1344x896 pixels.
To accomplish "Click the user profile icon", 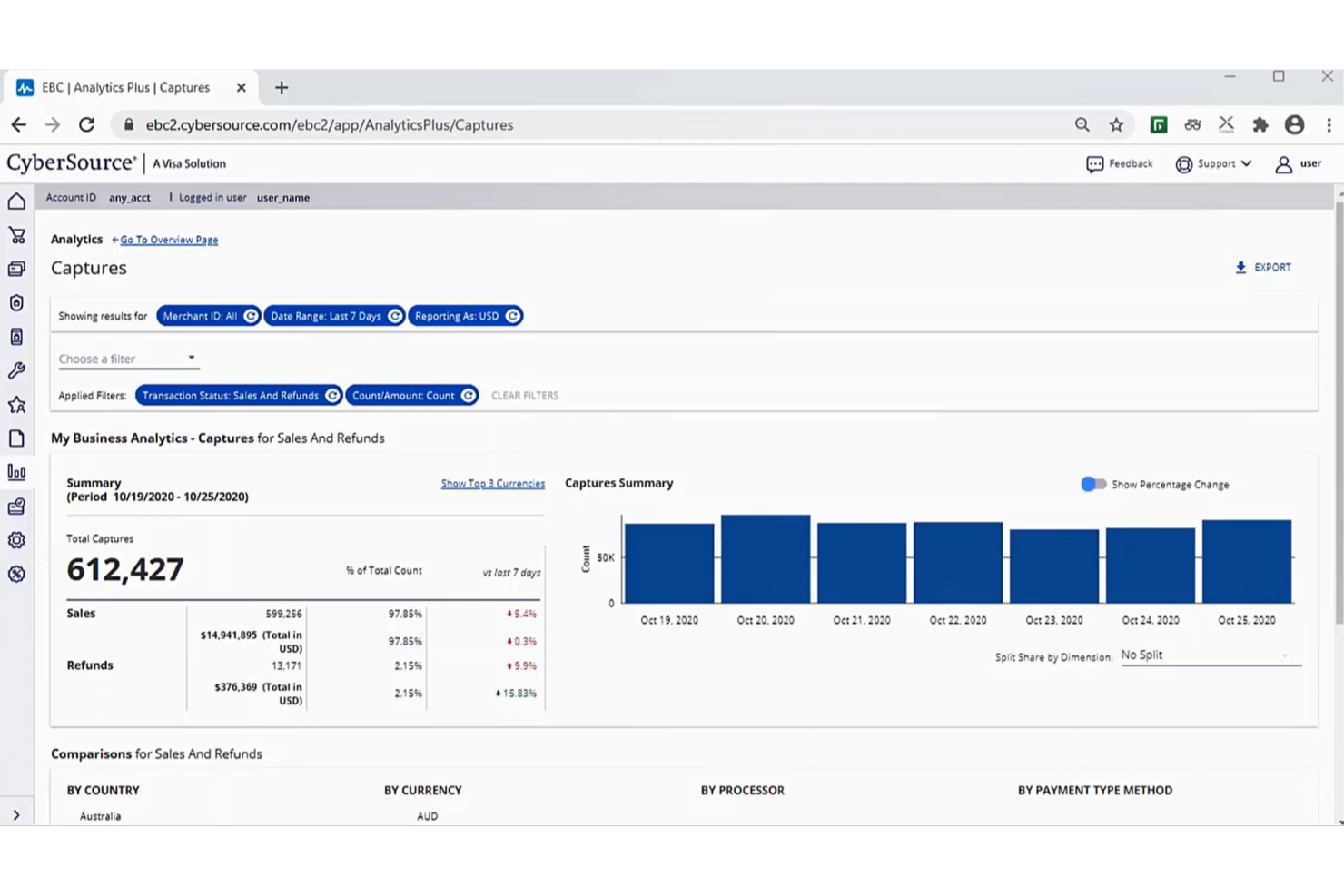I will pos(1283,163).
